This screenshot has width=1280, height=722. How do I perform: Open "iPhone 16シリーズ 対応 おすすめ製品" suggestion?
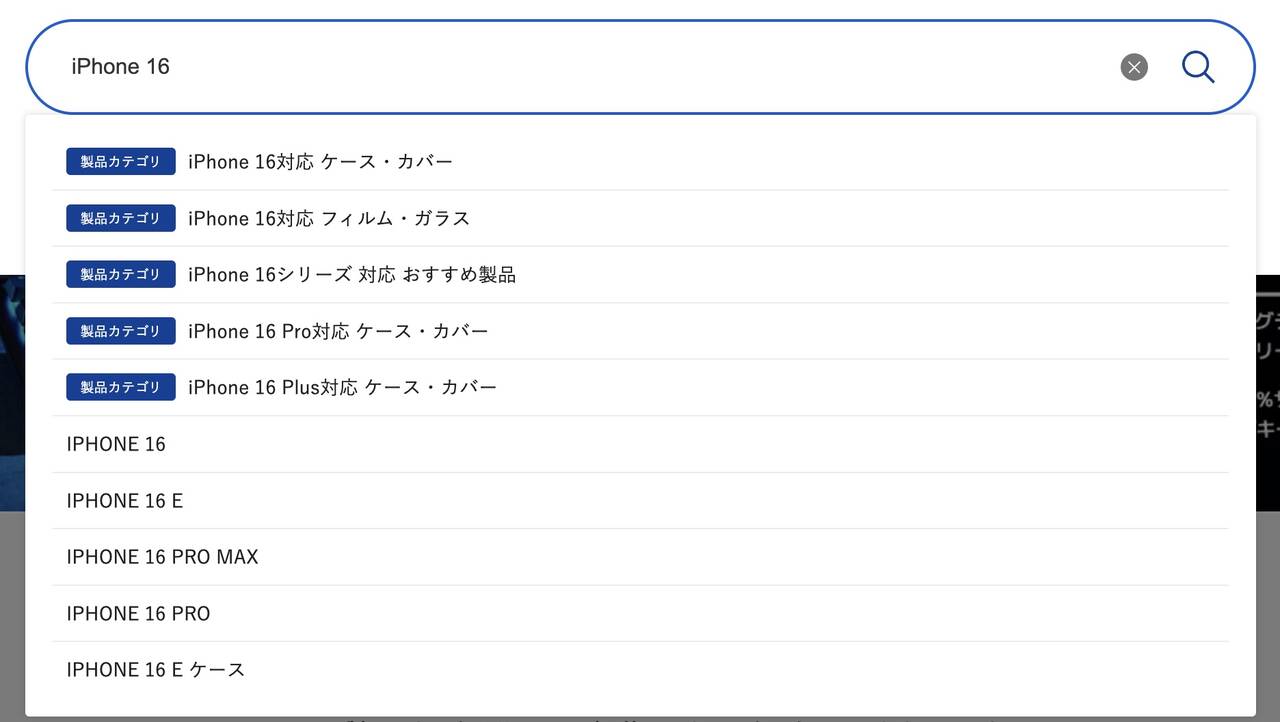[351, 275]
